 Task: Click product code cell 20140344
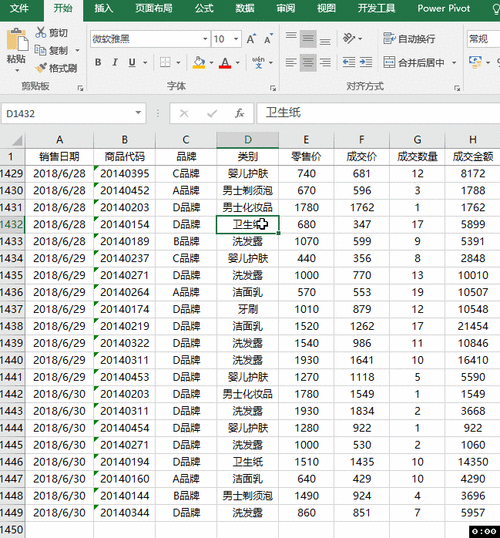pos(124,513)
